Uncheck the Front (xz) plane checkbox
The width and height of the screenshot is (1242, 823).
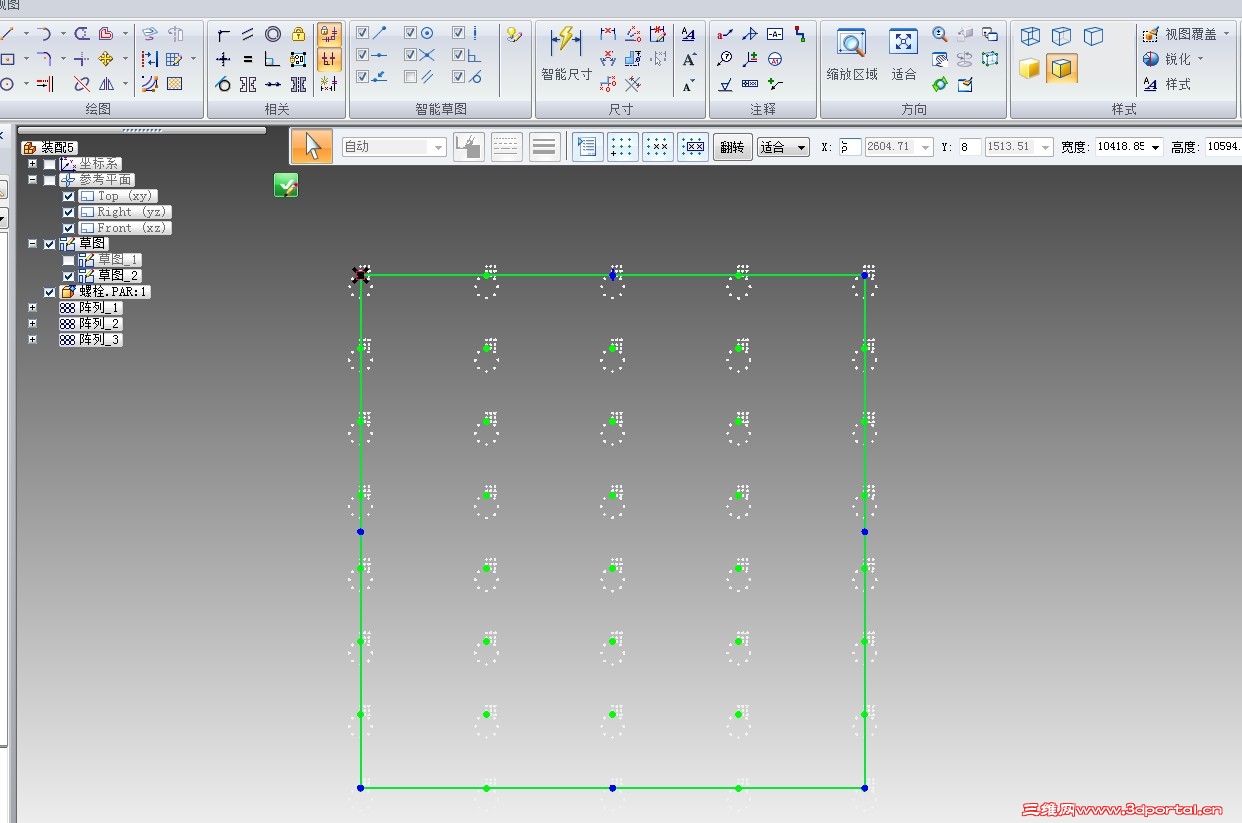pyautogui.click(x=68, y=228)
